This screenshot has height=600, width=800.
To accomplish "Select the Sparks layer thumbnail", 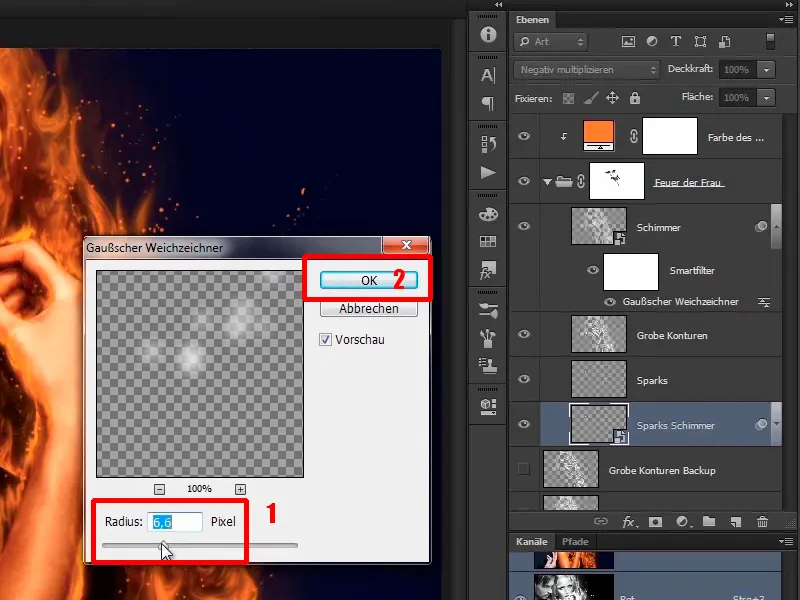I will coord(598,379).
